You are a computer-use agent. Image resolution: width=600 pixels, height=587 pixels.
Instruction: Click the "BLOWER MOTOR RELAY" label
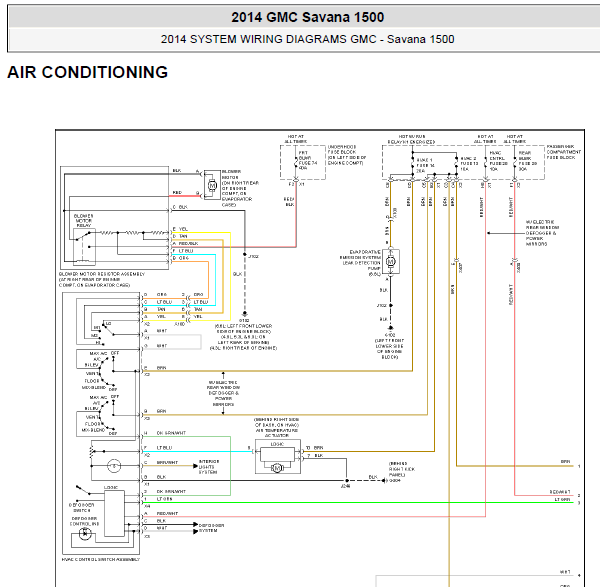(83, 221)
